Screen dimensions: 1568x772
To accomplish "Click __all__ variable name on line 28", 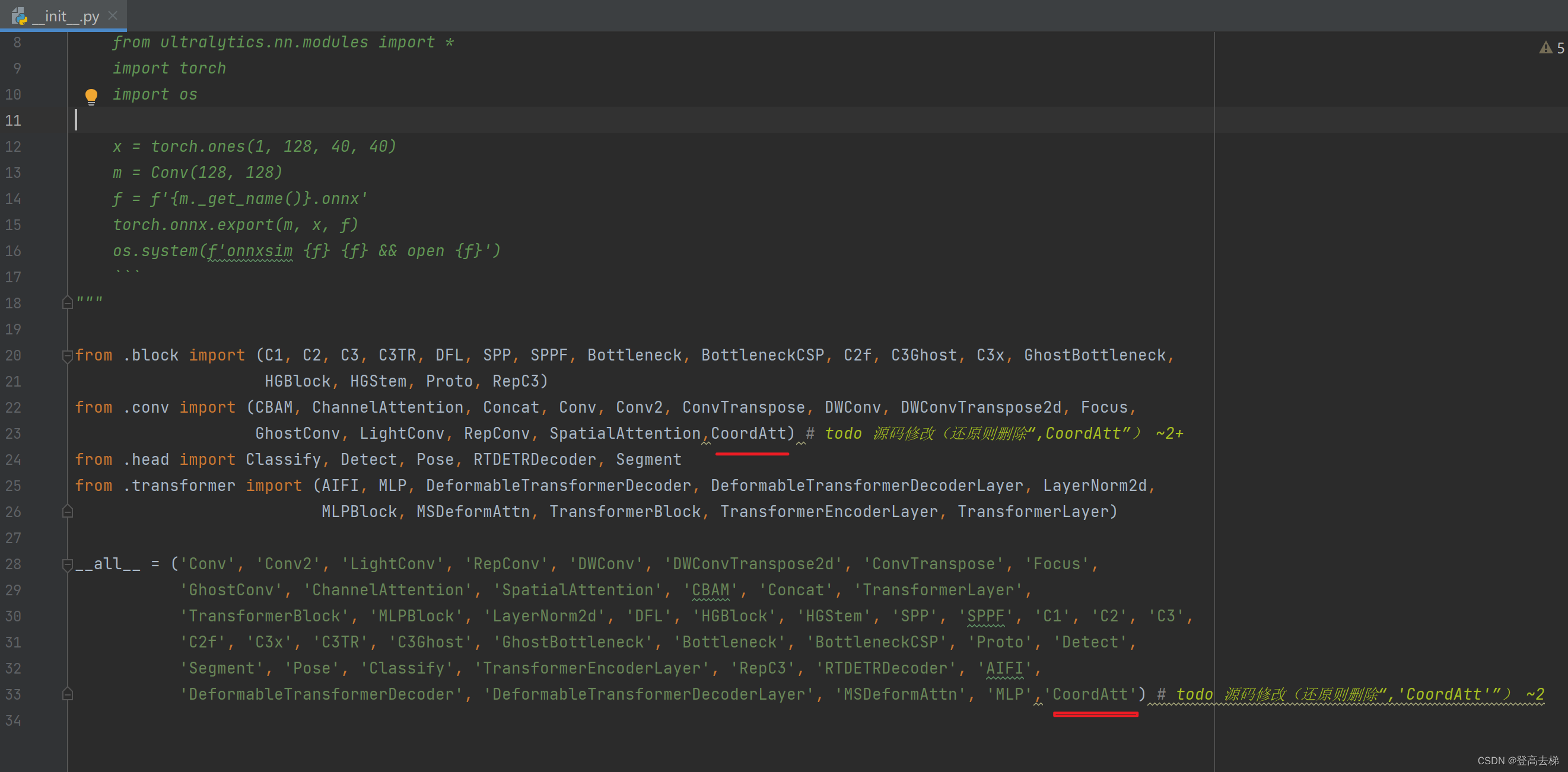I will [x=108, y=564].
